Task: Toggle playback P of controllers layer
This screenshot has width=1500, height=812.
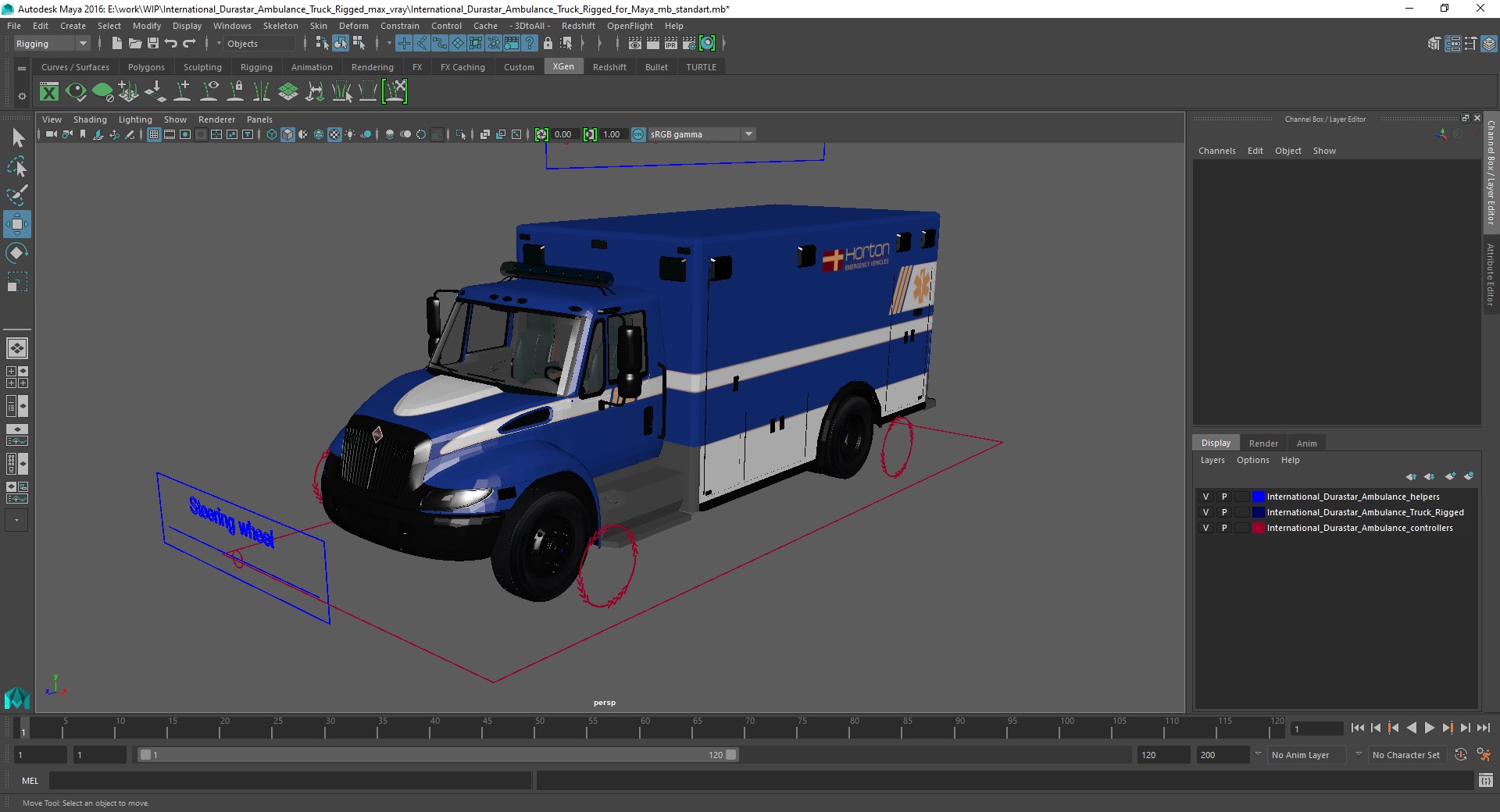Action: tap(1224, 528)
